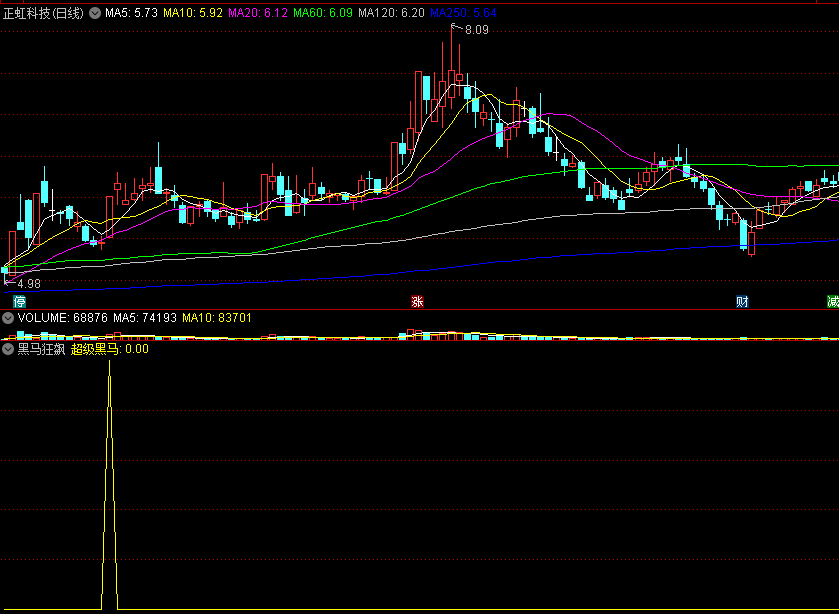Viewport: 839px width, 614px height.
Task: Open the VOLUME indicator dropdown arrow
Action: click(7, 319)
